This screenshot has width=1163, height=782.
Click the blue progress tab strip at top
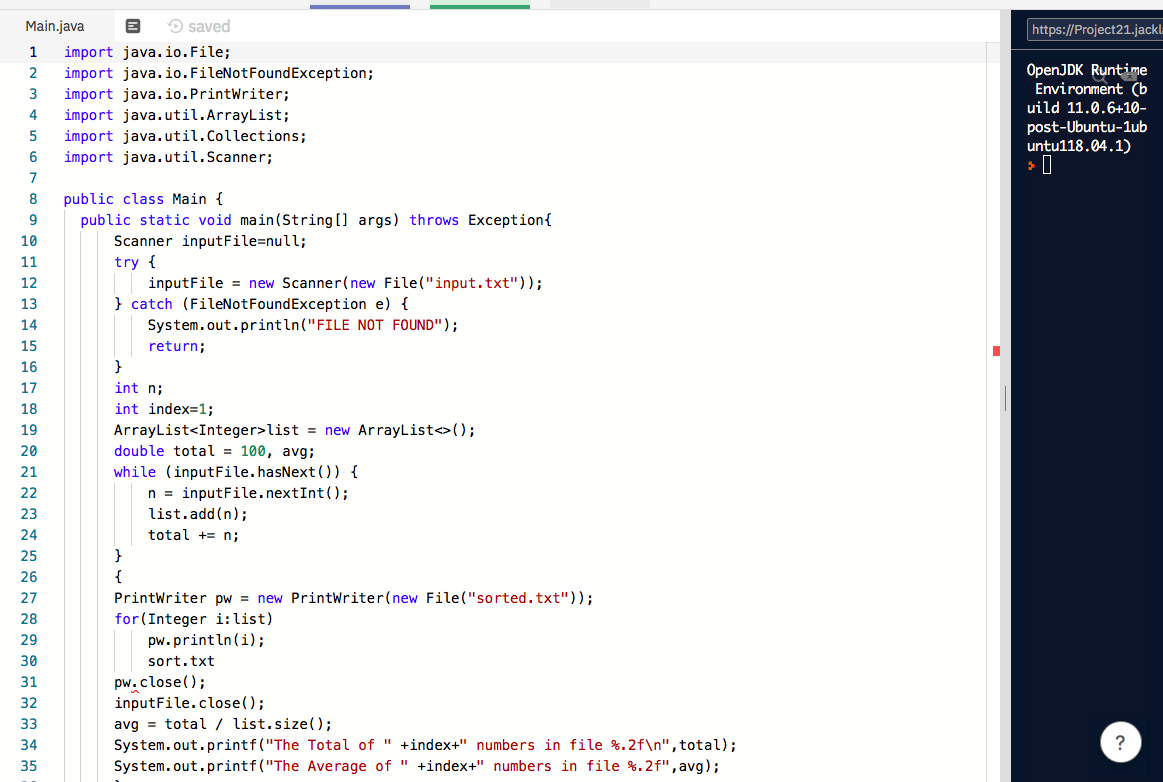pyautogui.click(x=360, y=6)
